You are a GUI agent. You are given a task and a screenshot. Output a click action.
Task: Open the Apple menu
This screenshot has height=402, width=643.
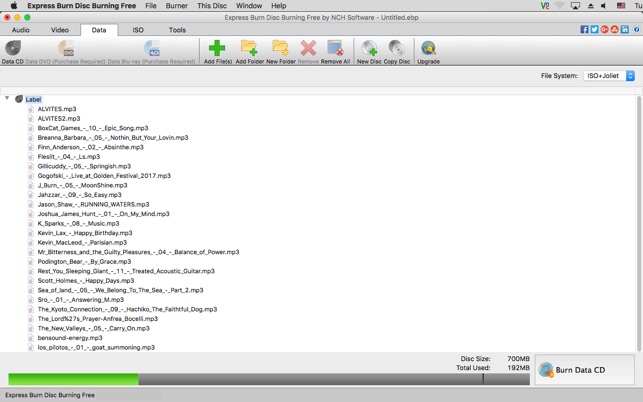14,6
